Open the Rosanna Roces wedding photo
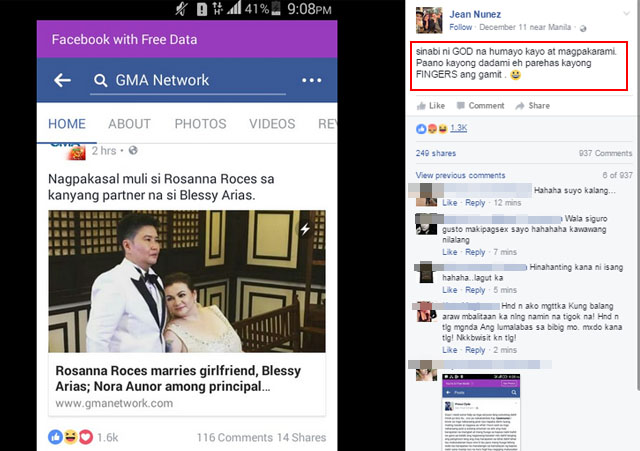This screenshot has height=451, width=640. [x=187, y=281]
